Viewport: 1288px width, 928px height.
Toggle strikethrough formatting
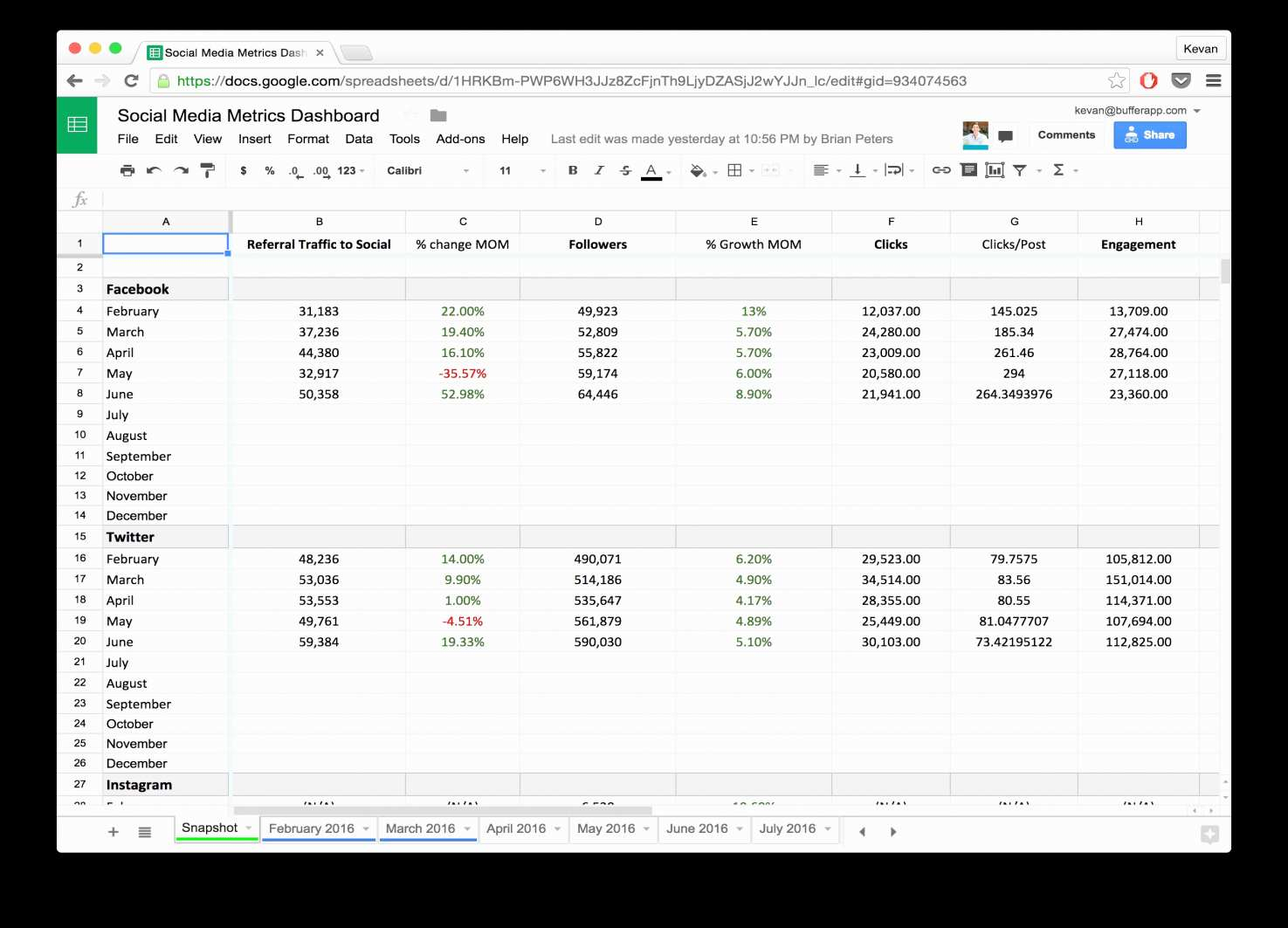[625, 170]
